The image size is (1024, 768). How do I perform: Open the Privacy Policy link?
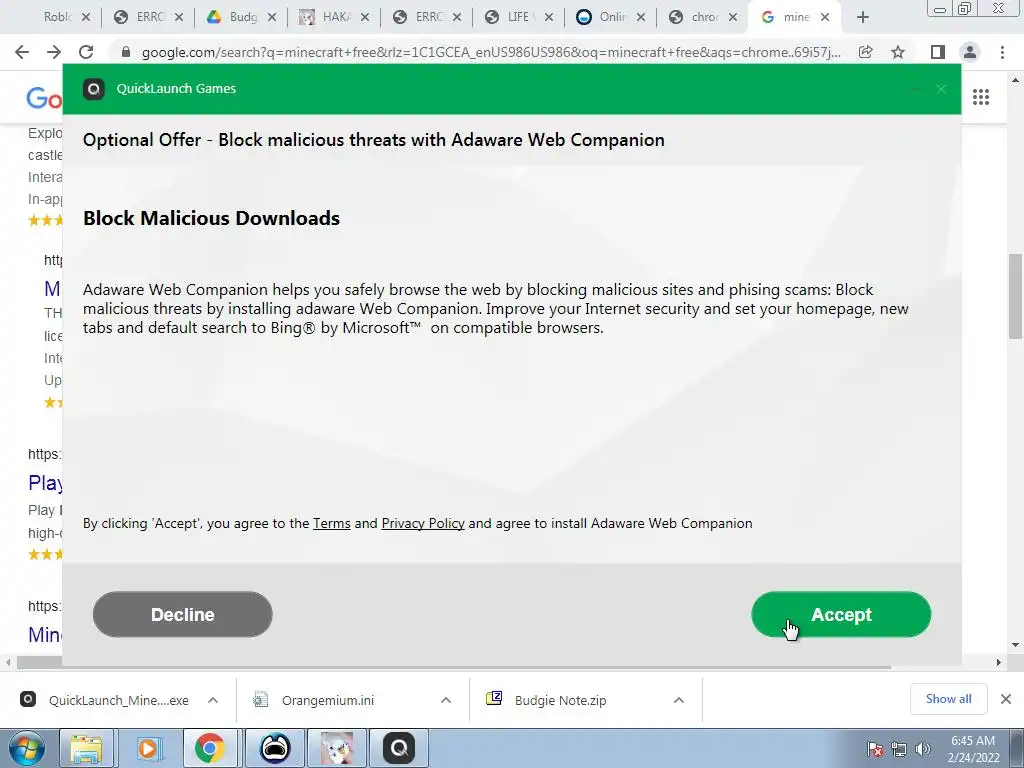point(423,523)
